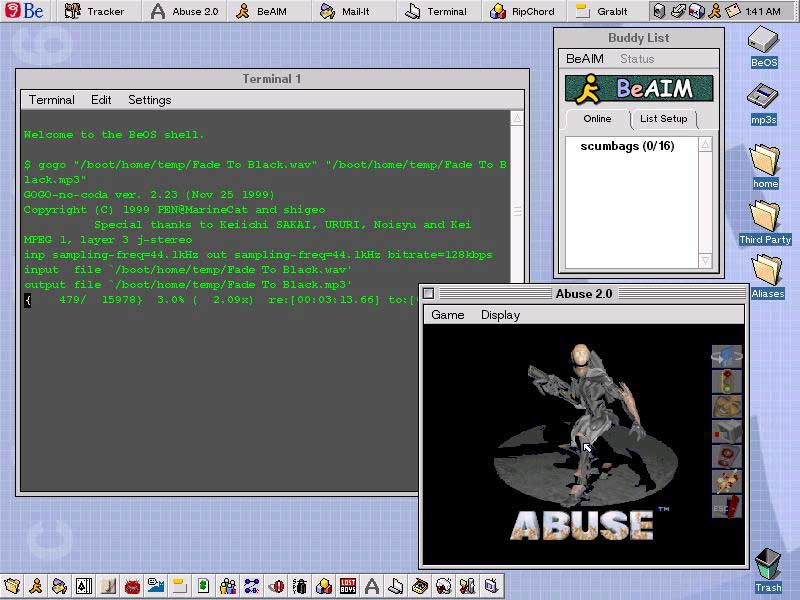The width and height of the screenshot is (800, 600).
Task: Click the Terminal 1 window title bar
Action: 272,79
